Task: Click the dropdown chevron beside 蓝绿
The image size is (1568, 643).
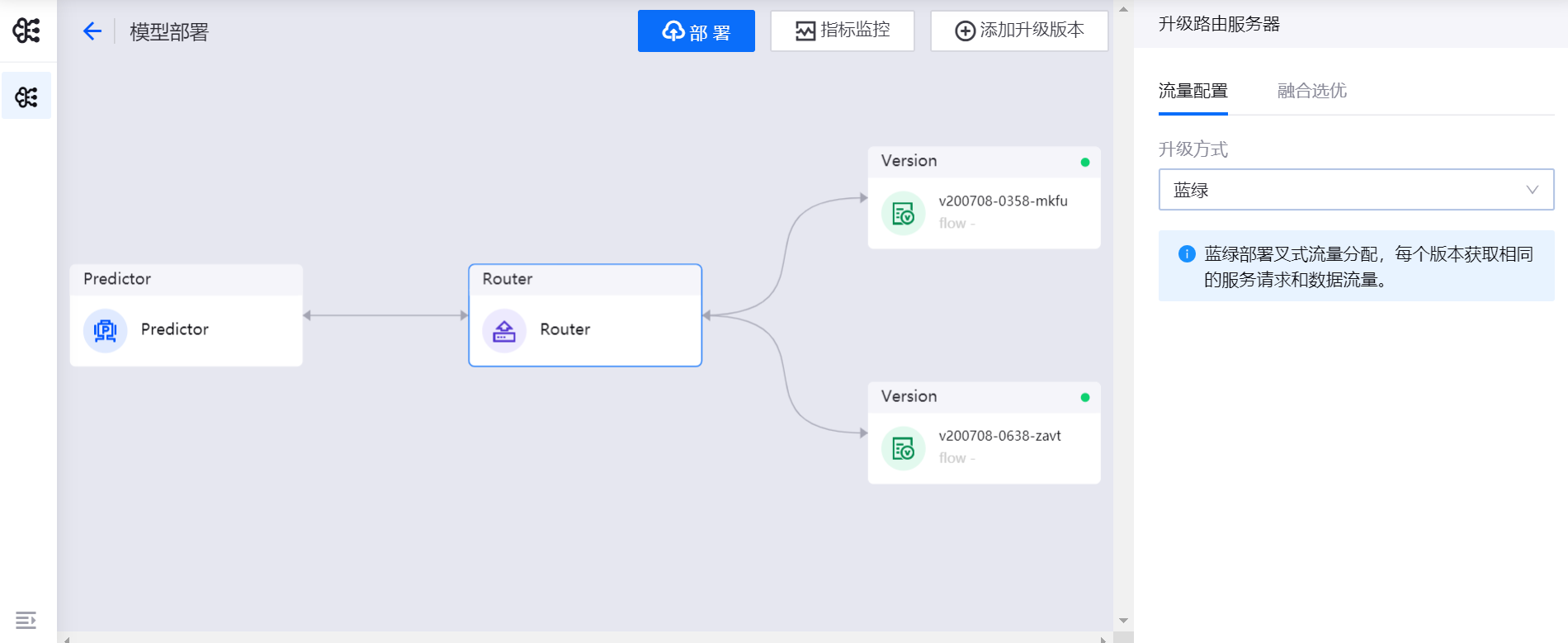Action: tap(1533, 190)
